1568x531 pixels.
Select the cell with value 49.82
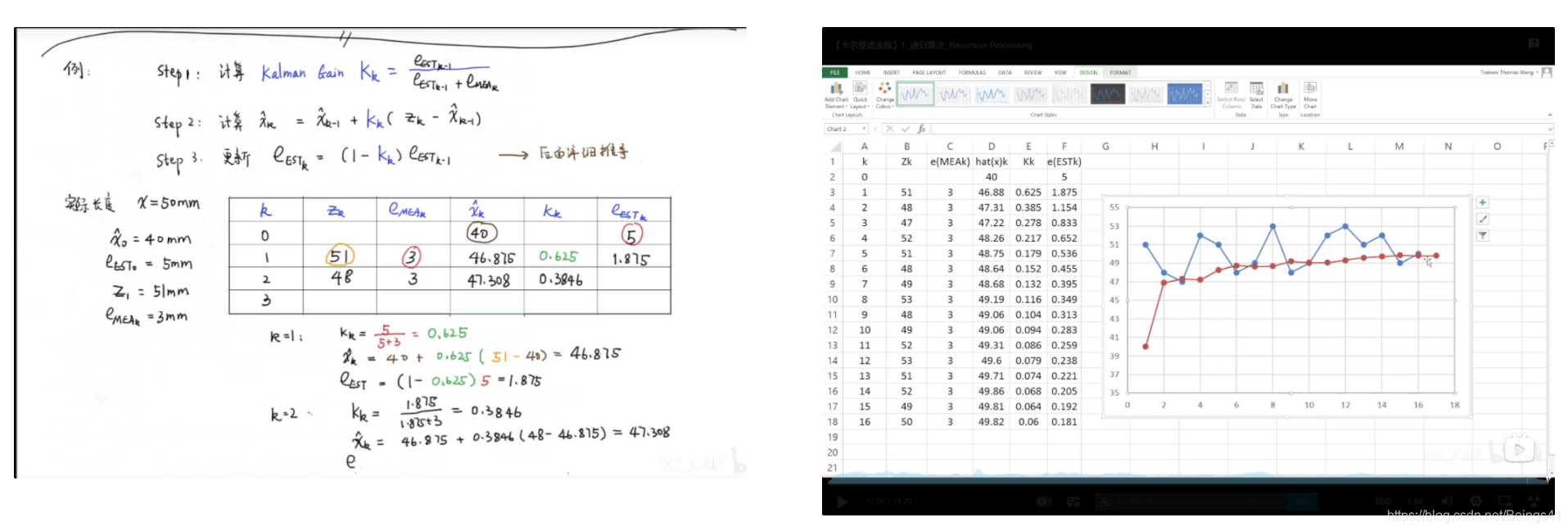tap(991, 422)
